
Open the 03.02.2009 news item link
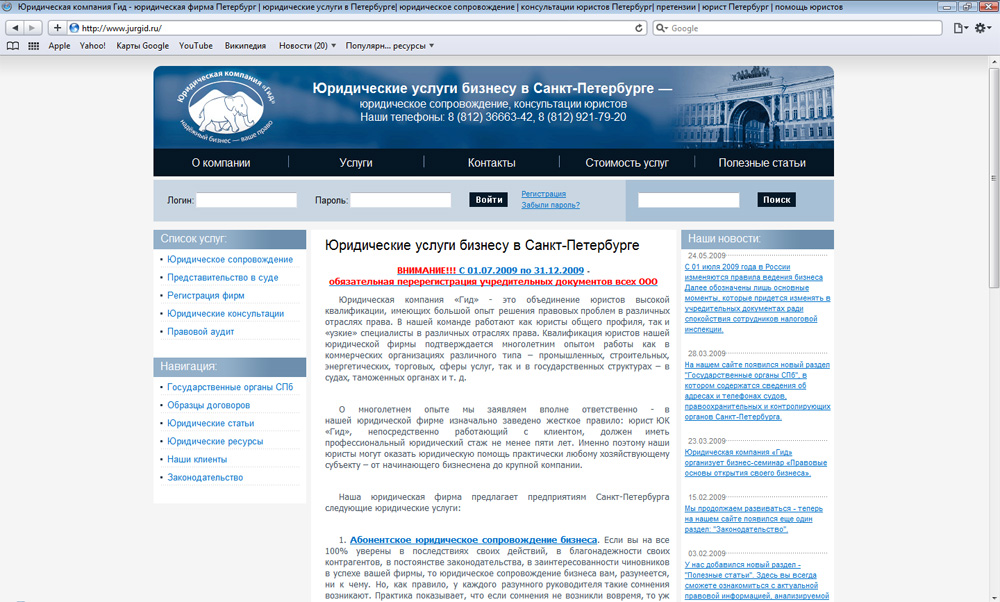(756, 580)
